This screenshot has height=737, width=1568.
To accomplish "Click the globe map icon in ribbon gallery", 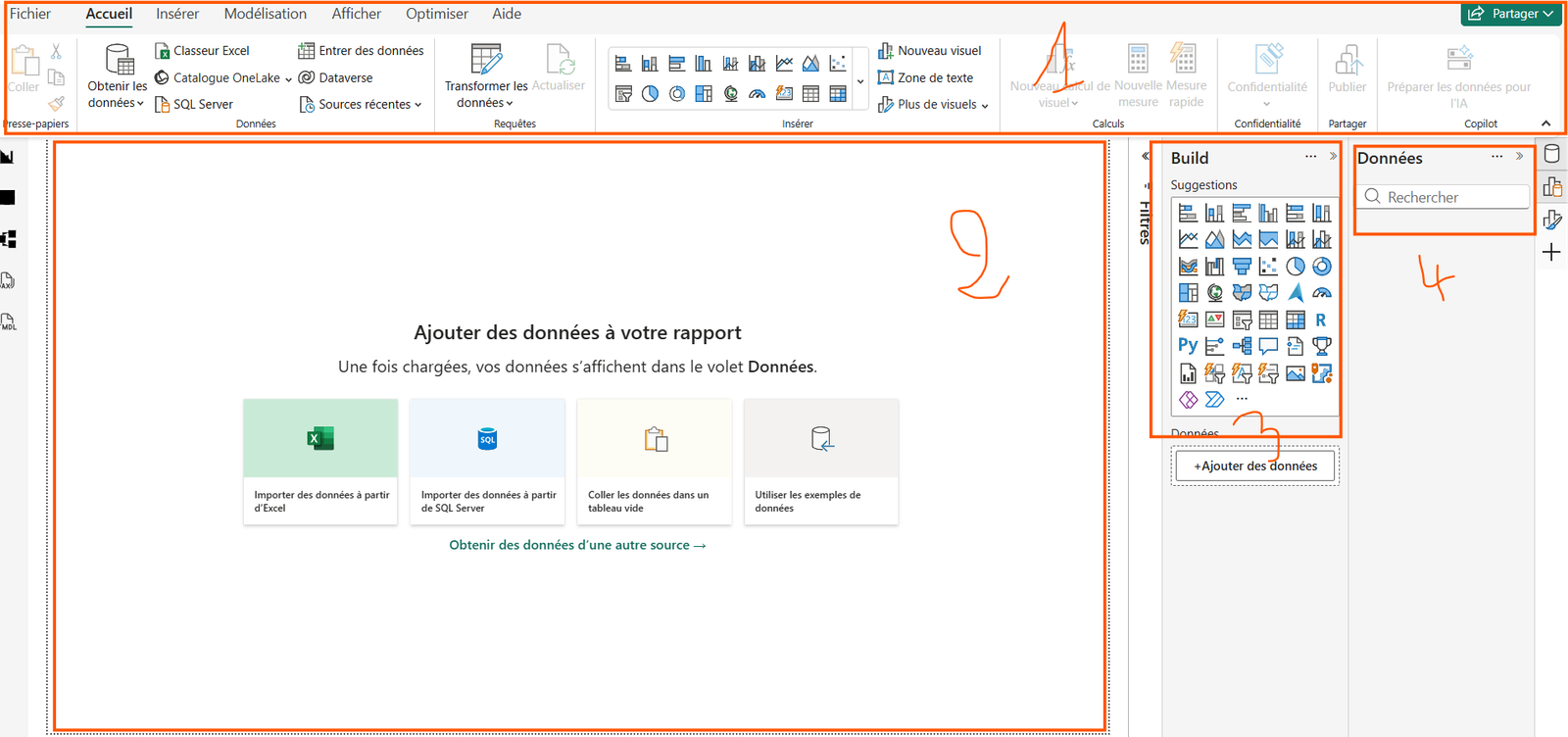I will pos(731,94).
